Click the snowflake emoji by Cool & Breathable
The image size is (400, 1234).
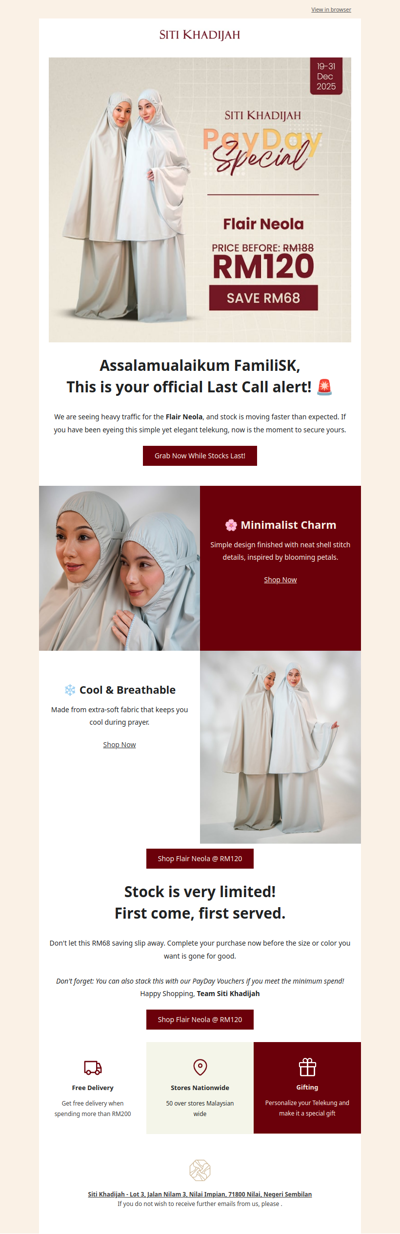click(70, 690)
